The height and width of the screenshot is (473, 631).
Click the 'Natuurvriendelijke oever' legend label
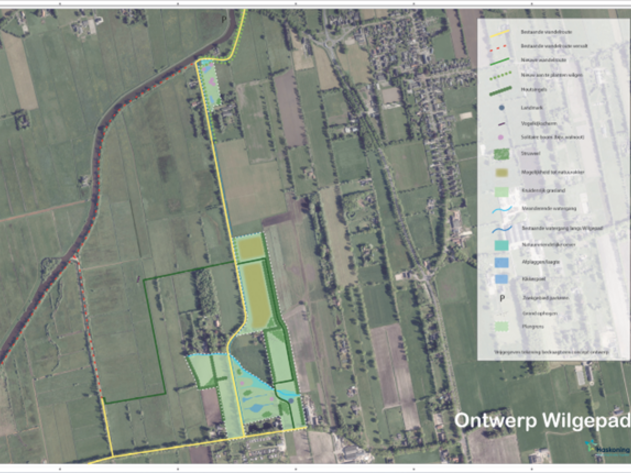[548, 245]
